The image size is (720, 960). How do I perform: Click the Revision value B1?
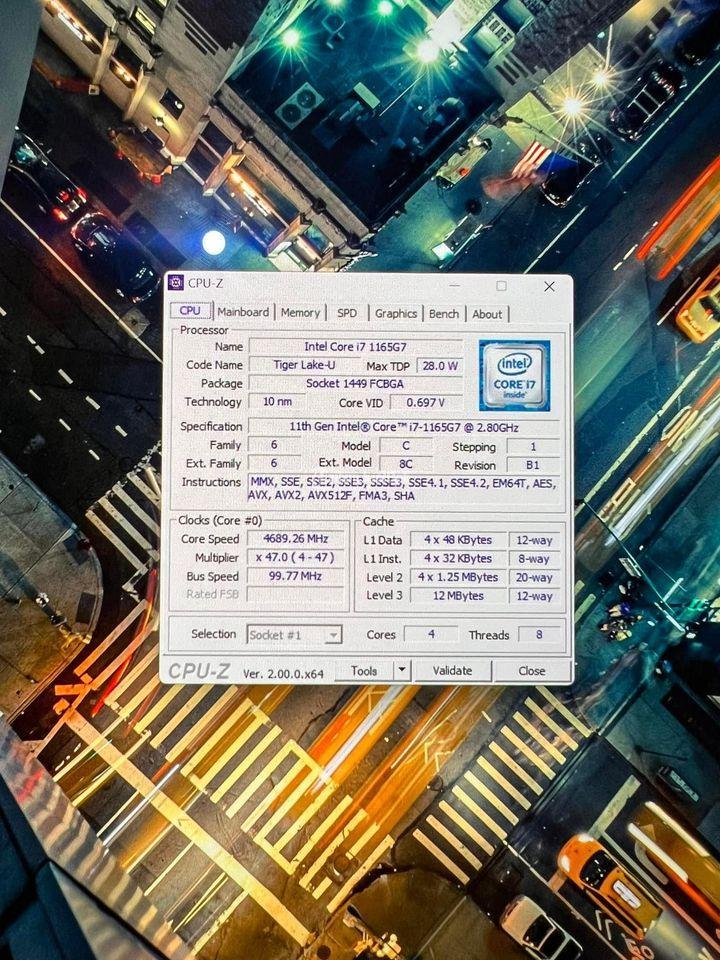533,465
